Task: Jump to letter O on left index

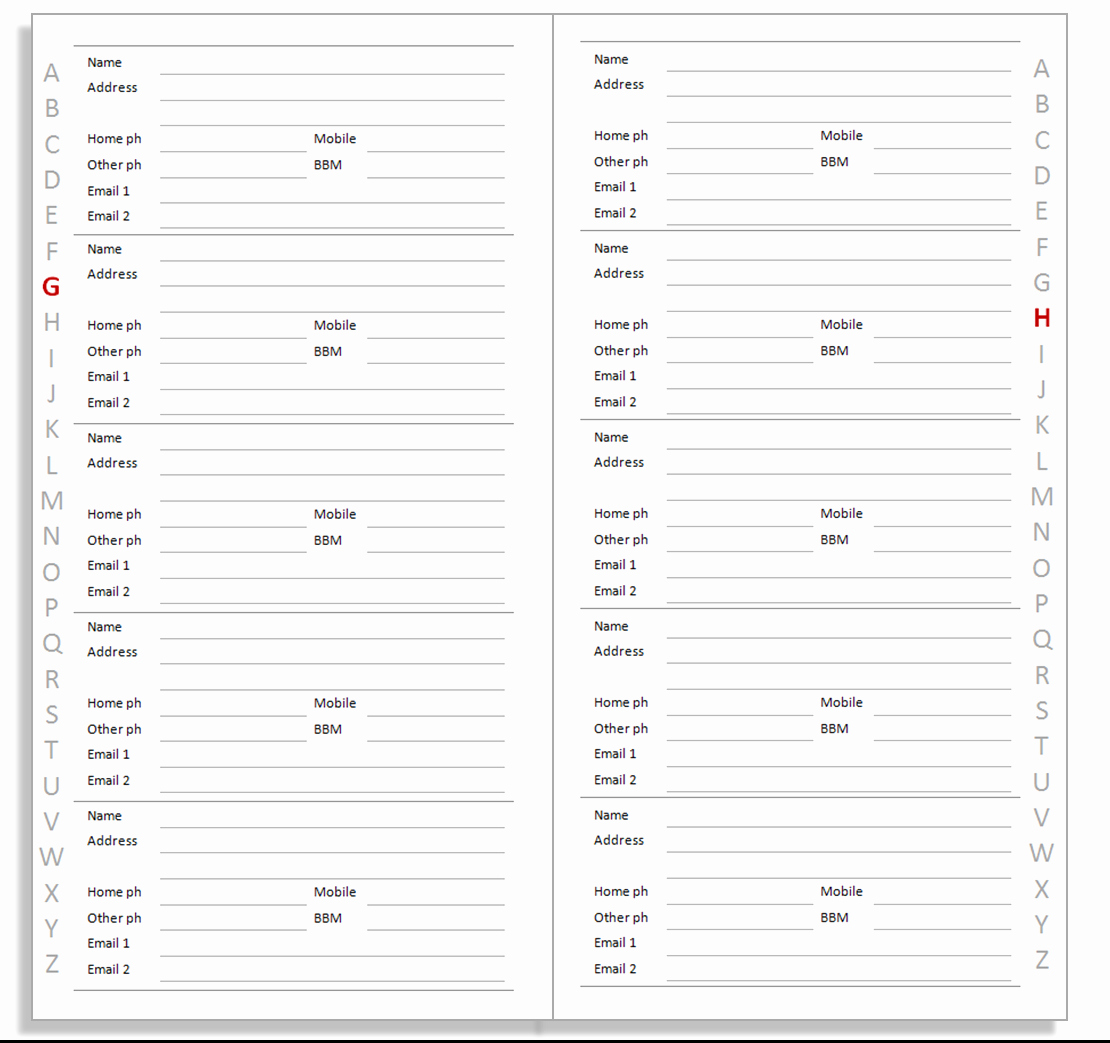Action: 51,572
